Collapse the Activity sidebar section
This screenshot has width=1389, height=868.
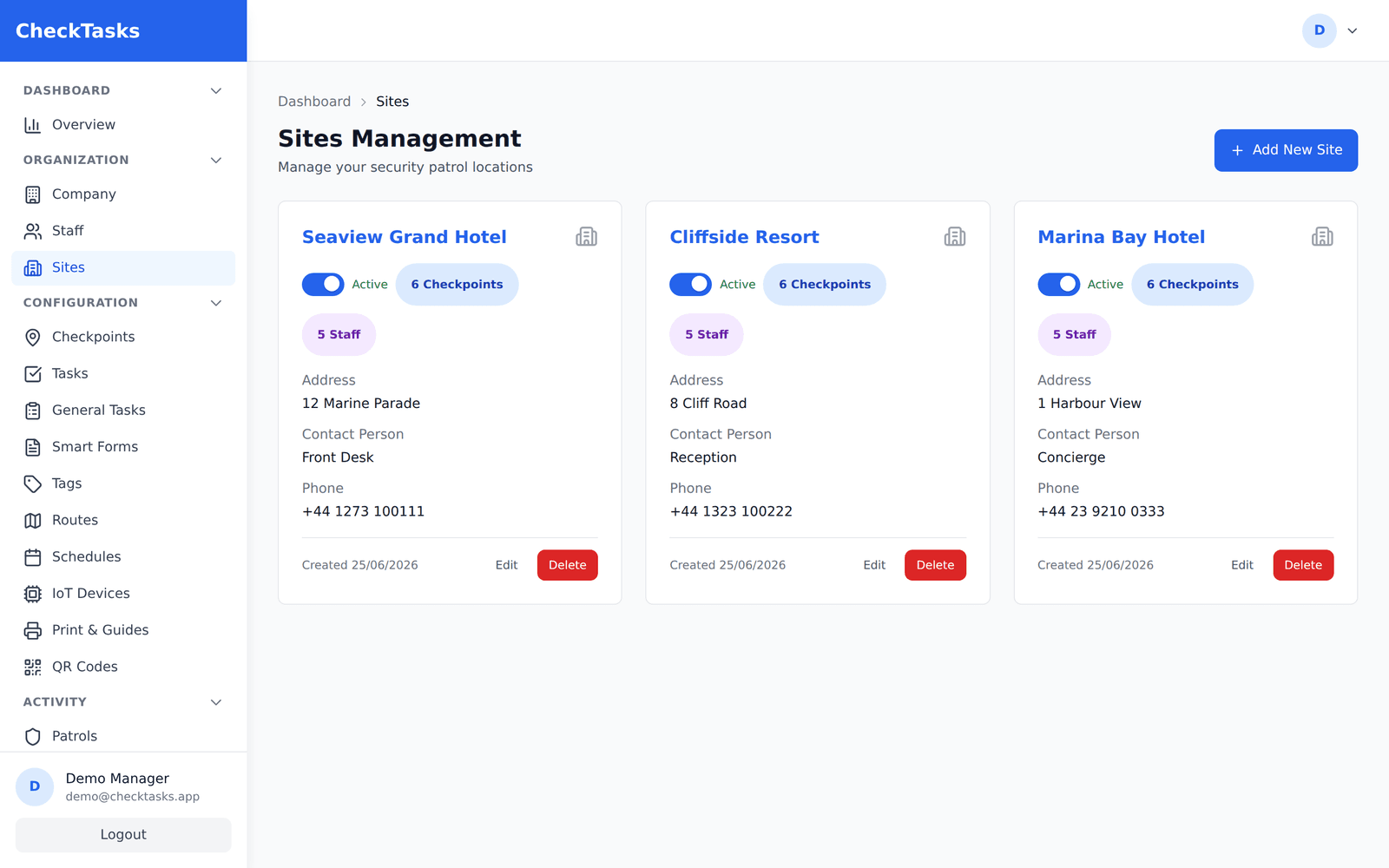(x=216, y=702)
